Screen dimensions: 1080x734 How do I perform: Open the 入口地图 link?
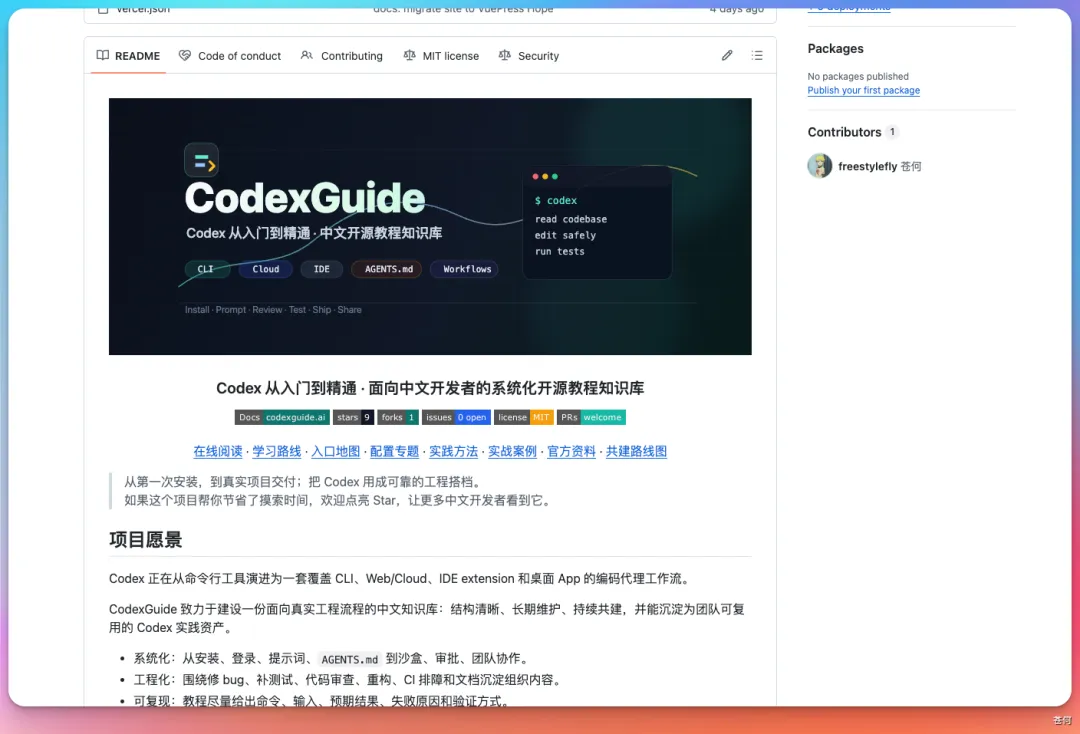pyautogui.click(x=335, y=451)
